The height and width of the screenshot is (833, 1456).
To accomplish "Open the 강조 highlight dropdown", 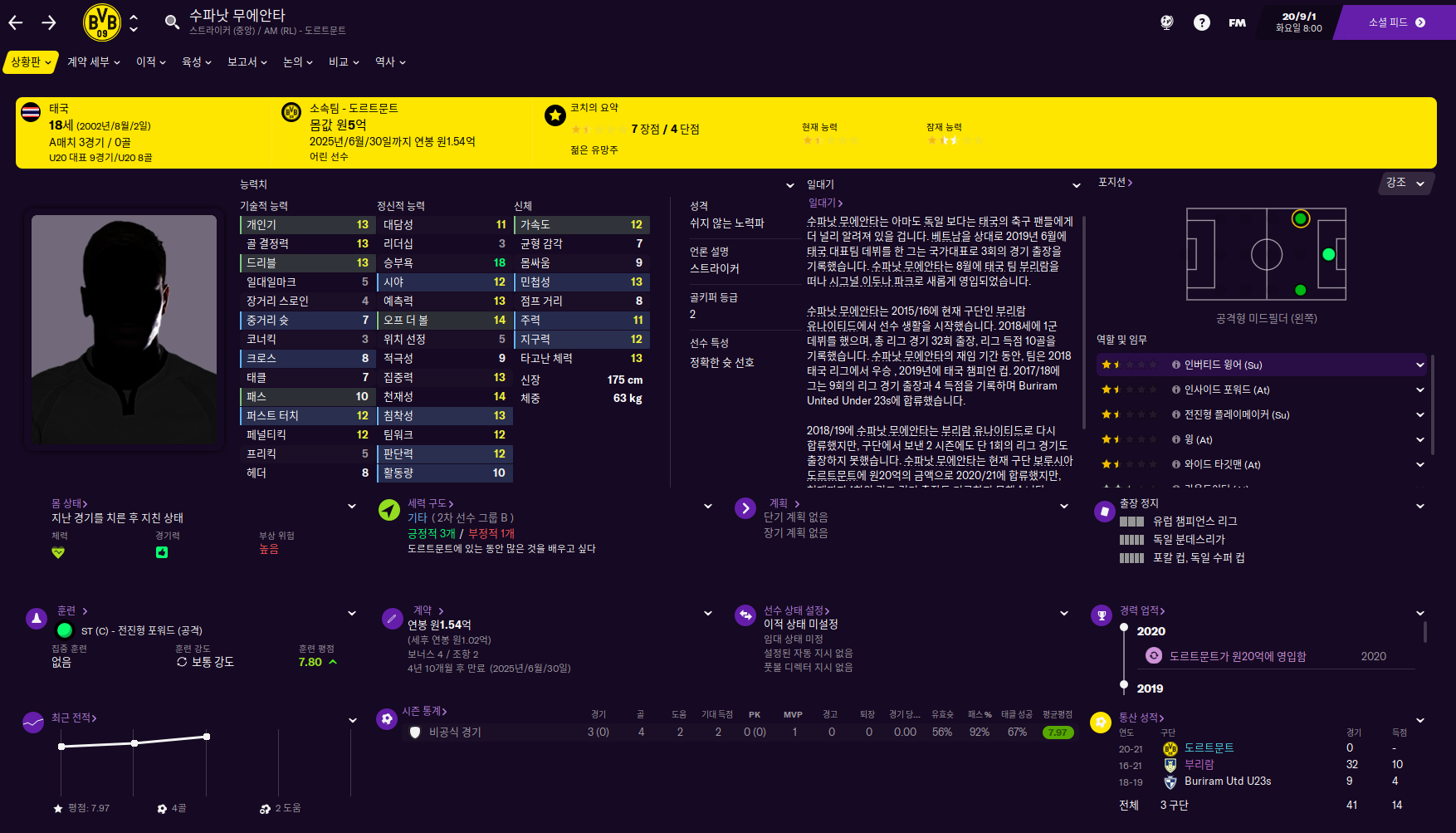I will (1406, 183).
